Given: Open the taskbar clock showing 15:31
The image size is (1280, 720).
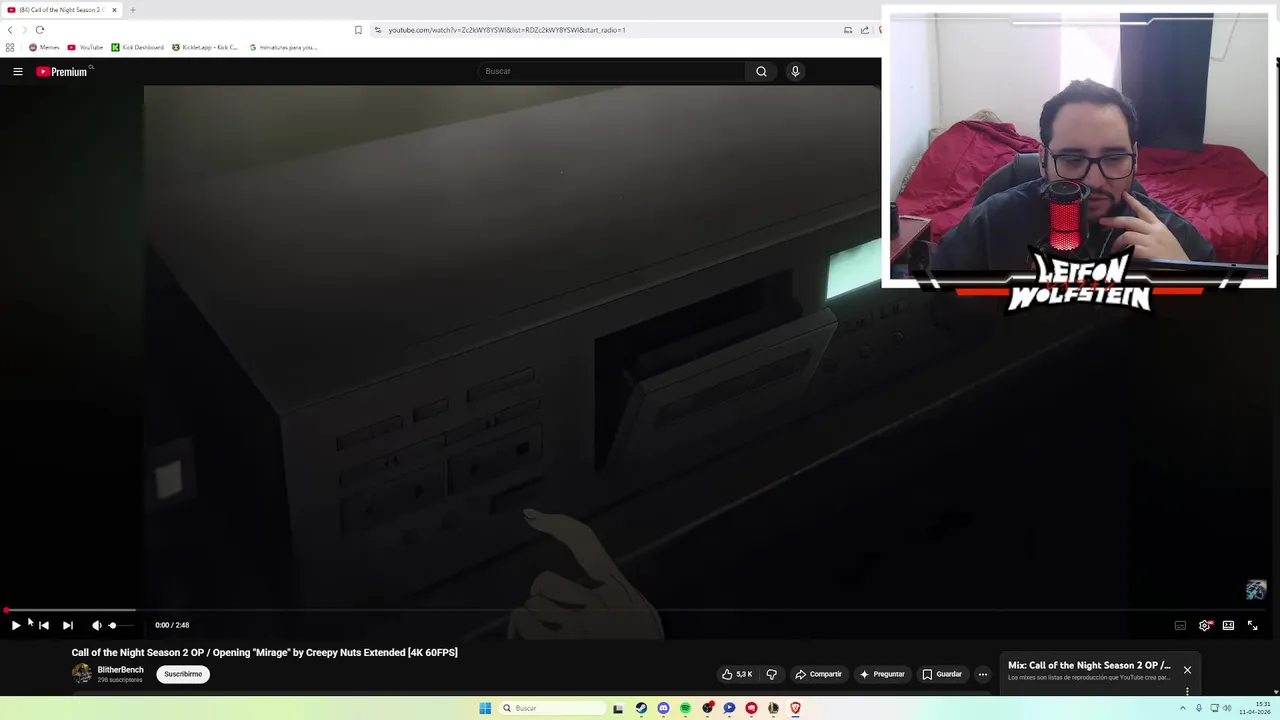Looking at the screenshot, I should 1256,708.
